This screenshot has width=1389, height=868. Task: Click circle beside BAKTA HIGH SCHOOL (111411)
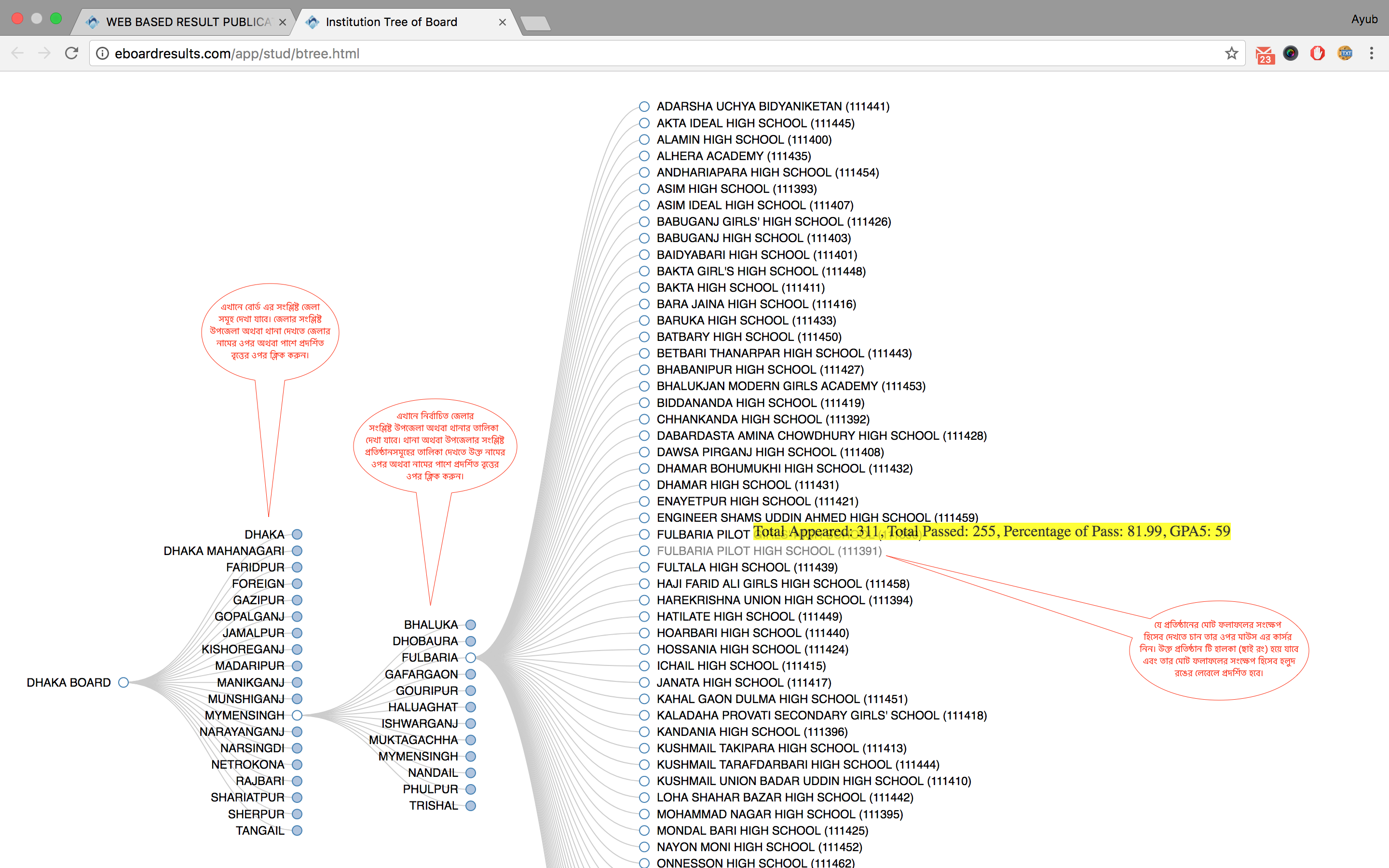[x=644, y=287]
